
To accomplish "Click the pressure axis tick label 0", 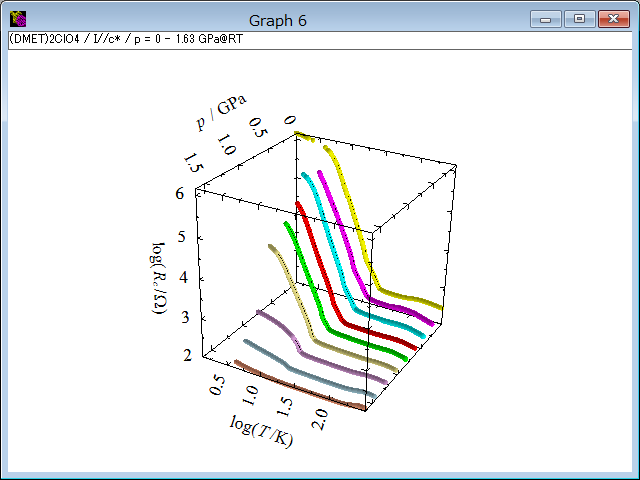I will coord(290,120).
